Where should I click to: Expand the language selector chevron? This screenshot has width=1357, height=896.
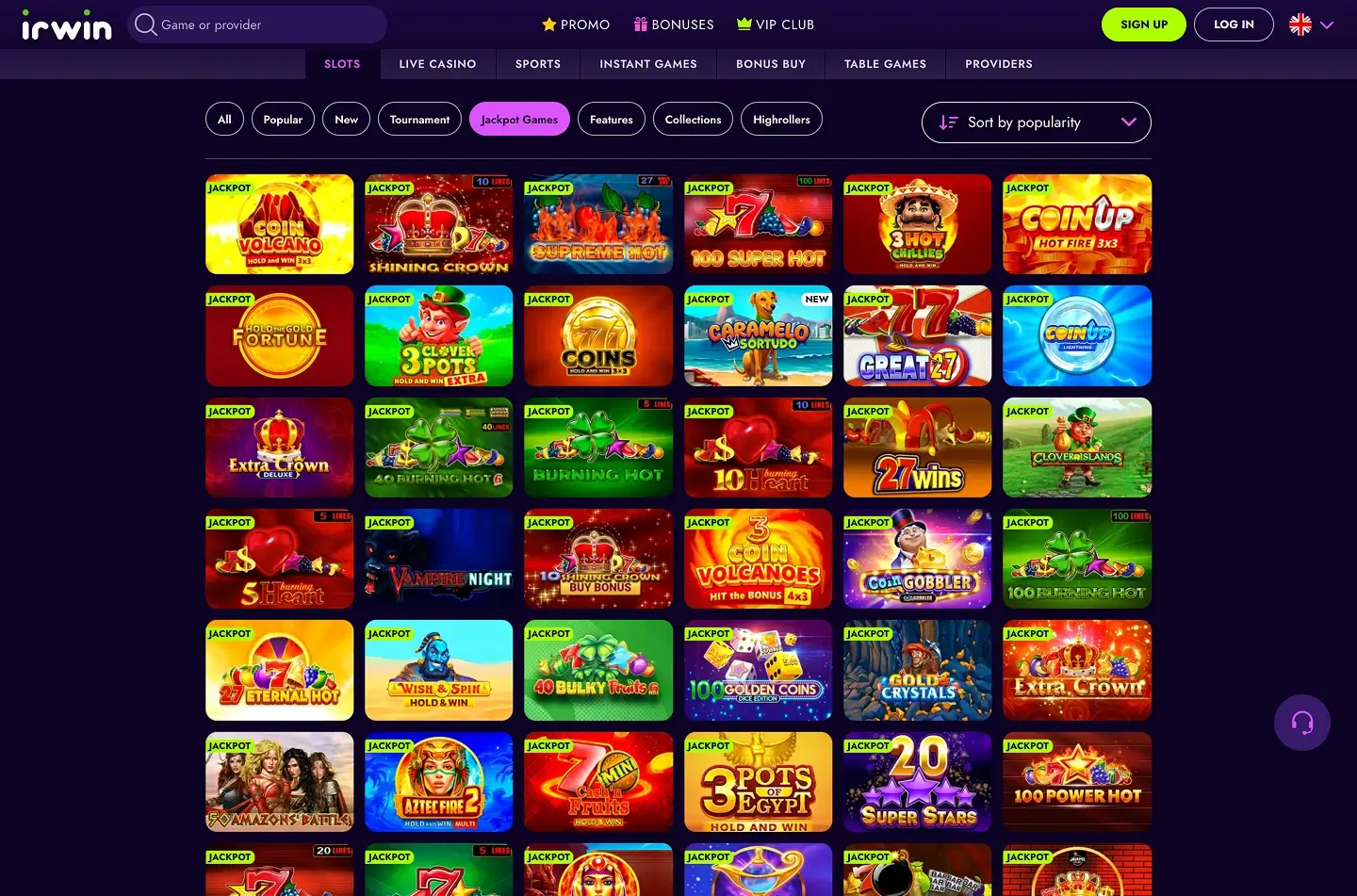pyautogui.click(x=1327, y=25)
